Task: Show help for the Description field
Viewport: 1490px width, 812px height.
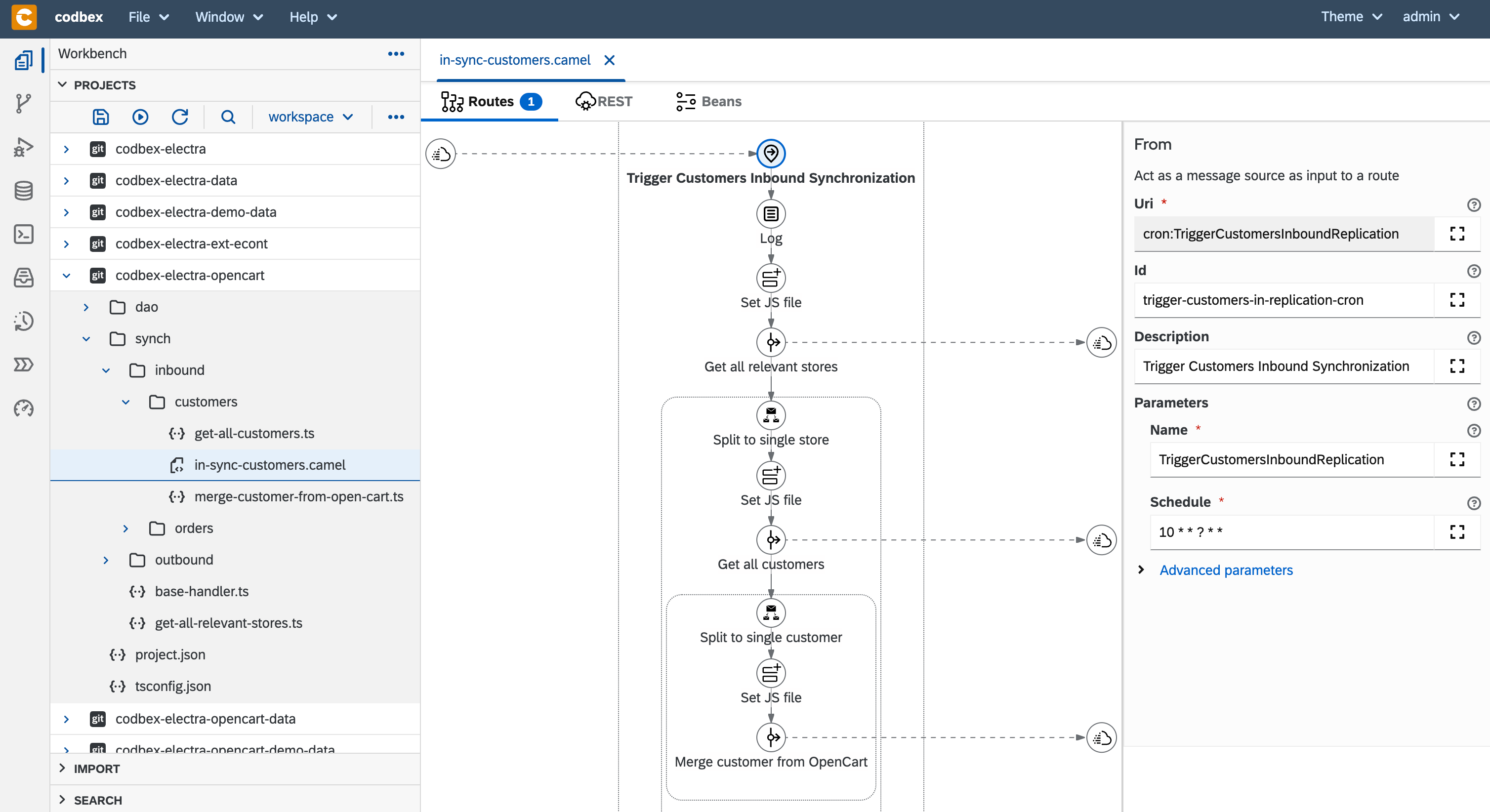Action: click(x=1473, y=338)
